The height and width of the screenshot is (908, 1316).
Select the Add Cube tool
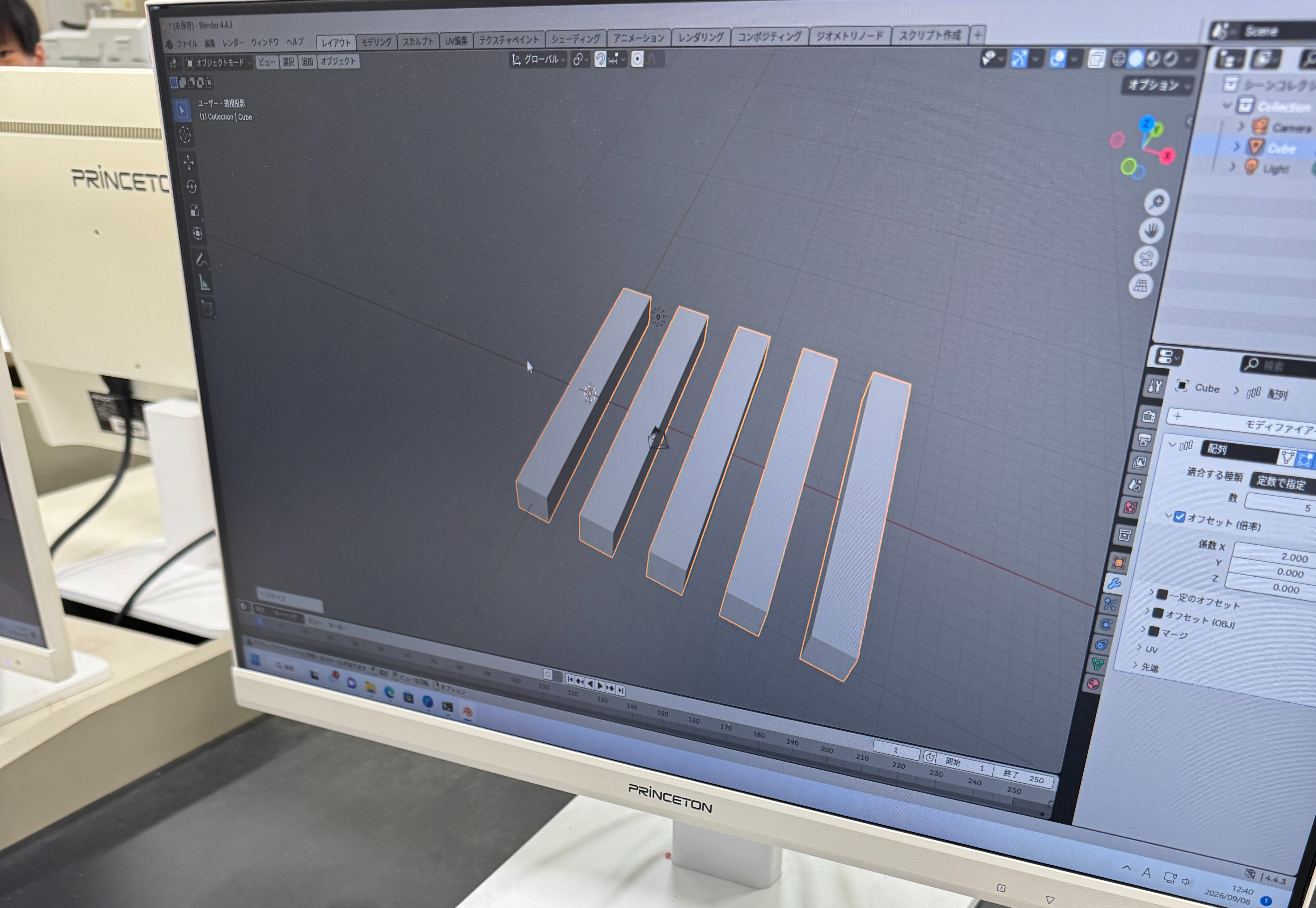point(208,308)
